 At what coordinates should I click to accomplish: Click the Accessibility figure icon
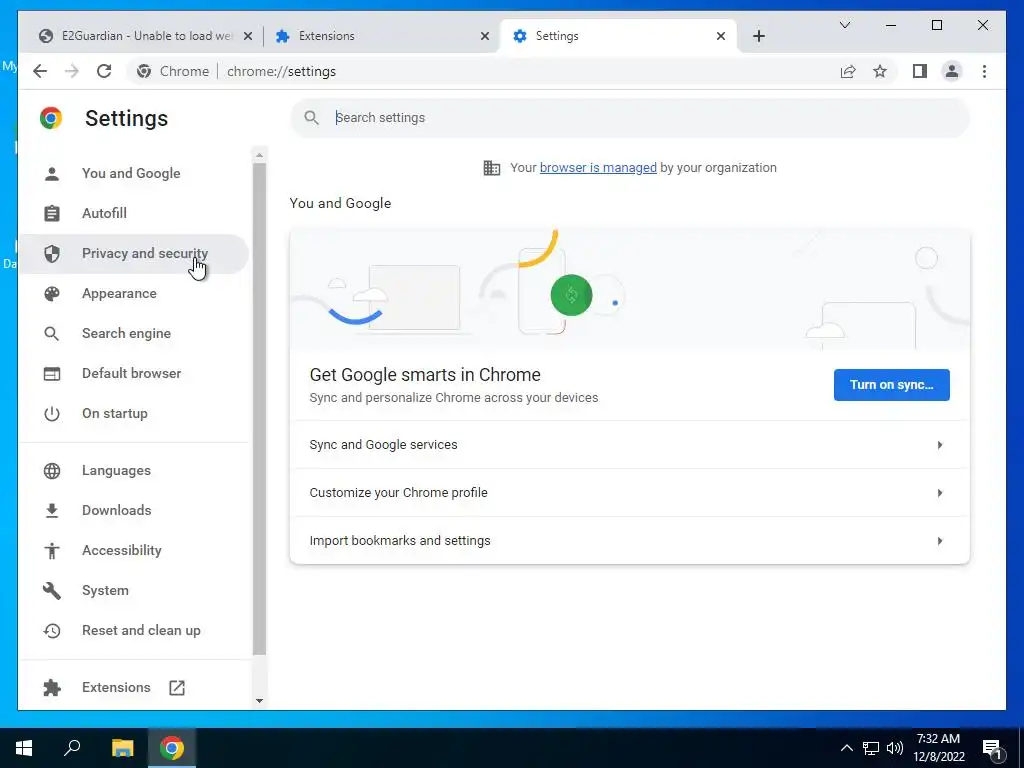pyautogui.click(x=52, y=551)
